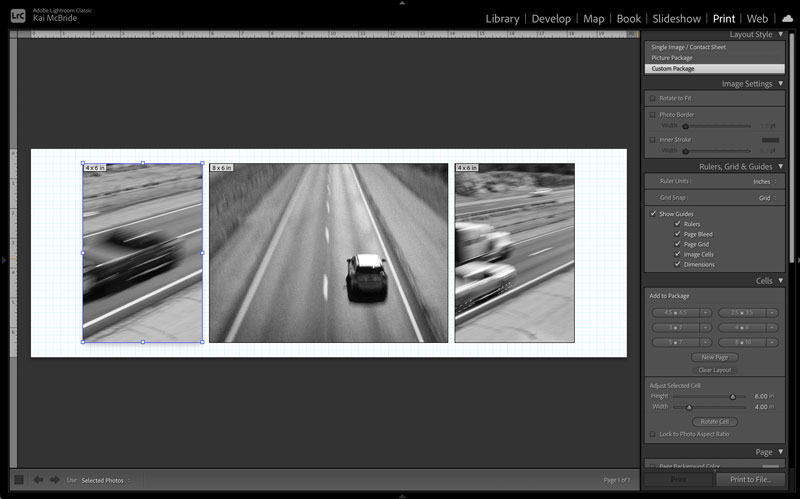Click the New Page button
This screenshot has width=800, height=499.
pyautogui.click(x=714, y=357)
